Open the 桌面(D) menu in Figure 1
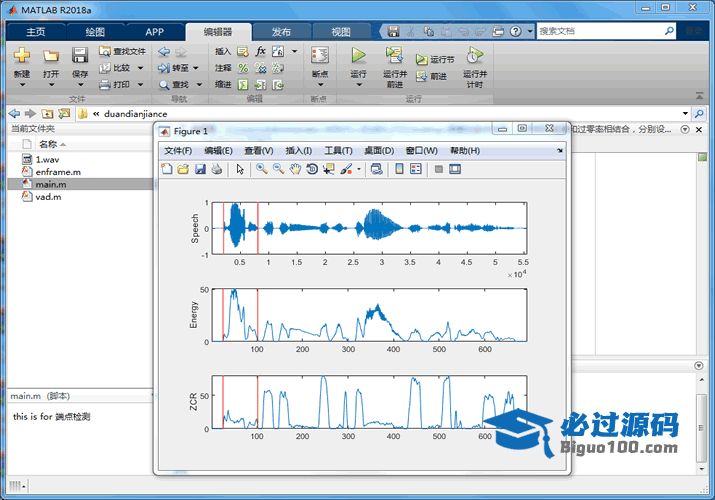 (x=379, y=151)
